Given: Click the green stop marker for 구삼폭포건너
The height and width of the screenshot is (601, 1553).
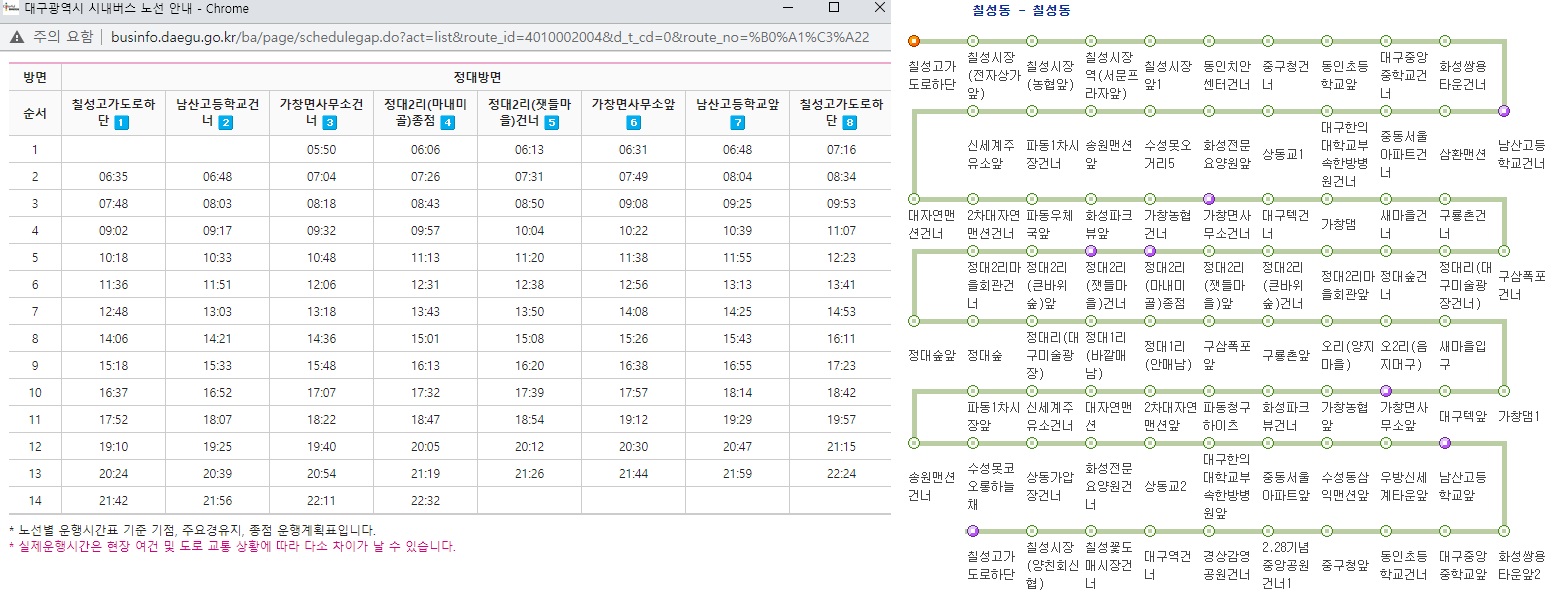Looking at the screenshot, I should tap(1504, 251).
